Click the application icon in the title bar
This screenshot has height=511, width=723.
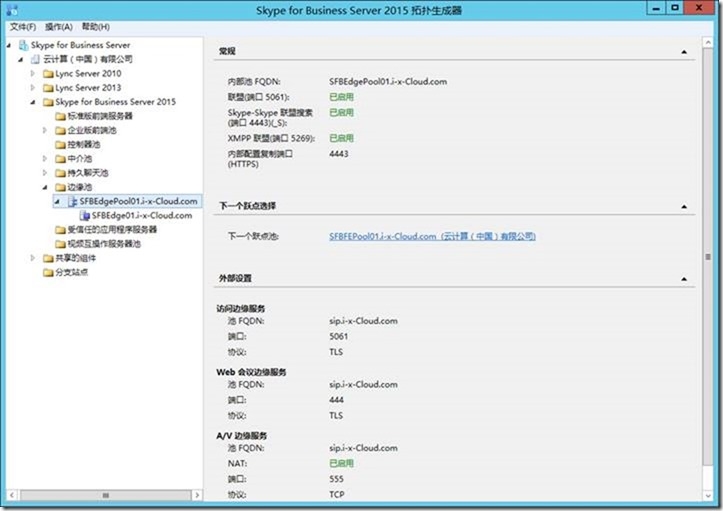coord(12,10)
